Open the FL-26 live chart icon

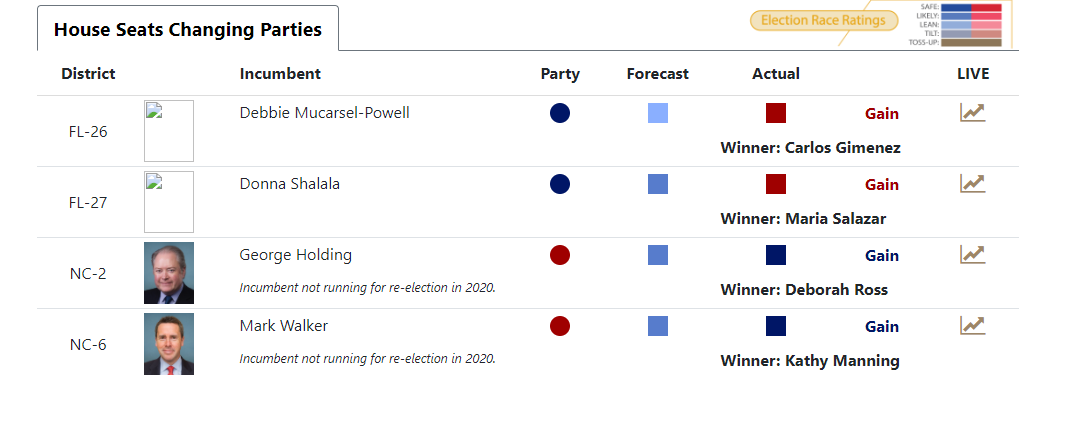point(972,112)
